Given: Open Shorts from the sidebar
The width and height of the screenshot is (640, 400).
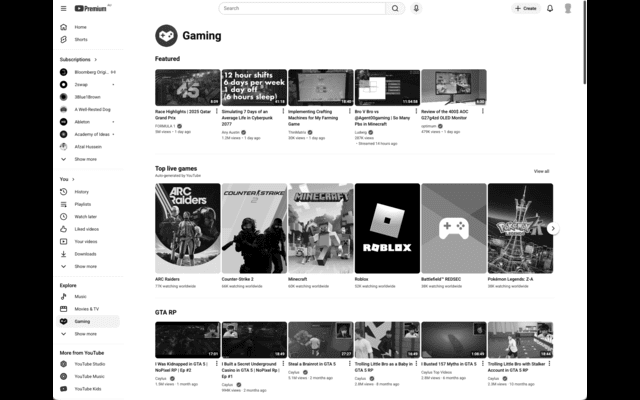Looking at the screenshot, I should 89,40.
